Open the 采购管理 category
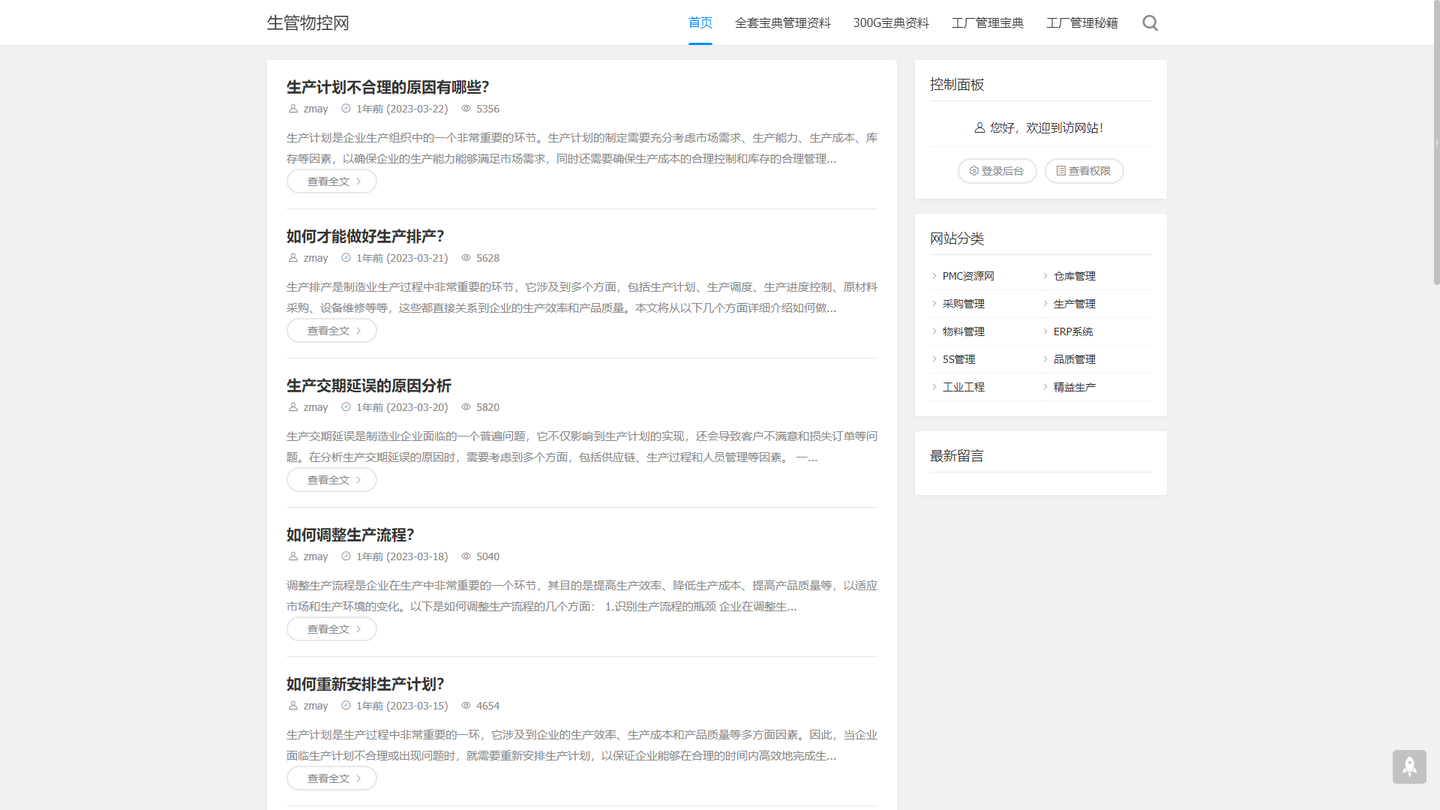Image resolution: width=1440 pixels, height=810 pixels. coord(963,304)
